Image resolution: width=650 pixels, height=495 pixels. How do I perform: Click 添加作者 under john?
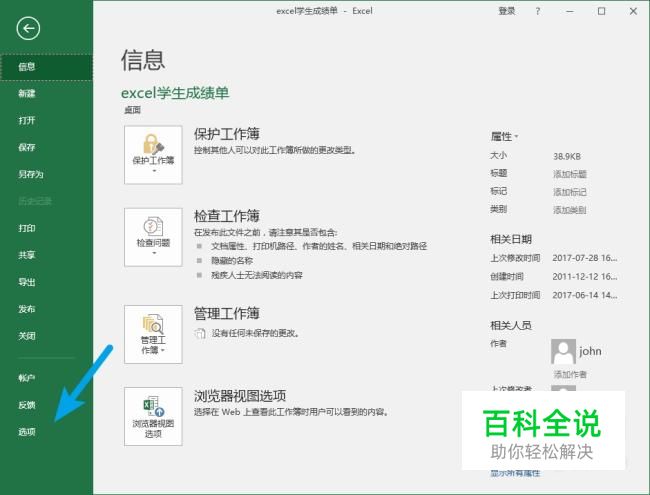(x=570, y=375)
